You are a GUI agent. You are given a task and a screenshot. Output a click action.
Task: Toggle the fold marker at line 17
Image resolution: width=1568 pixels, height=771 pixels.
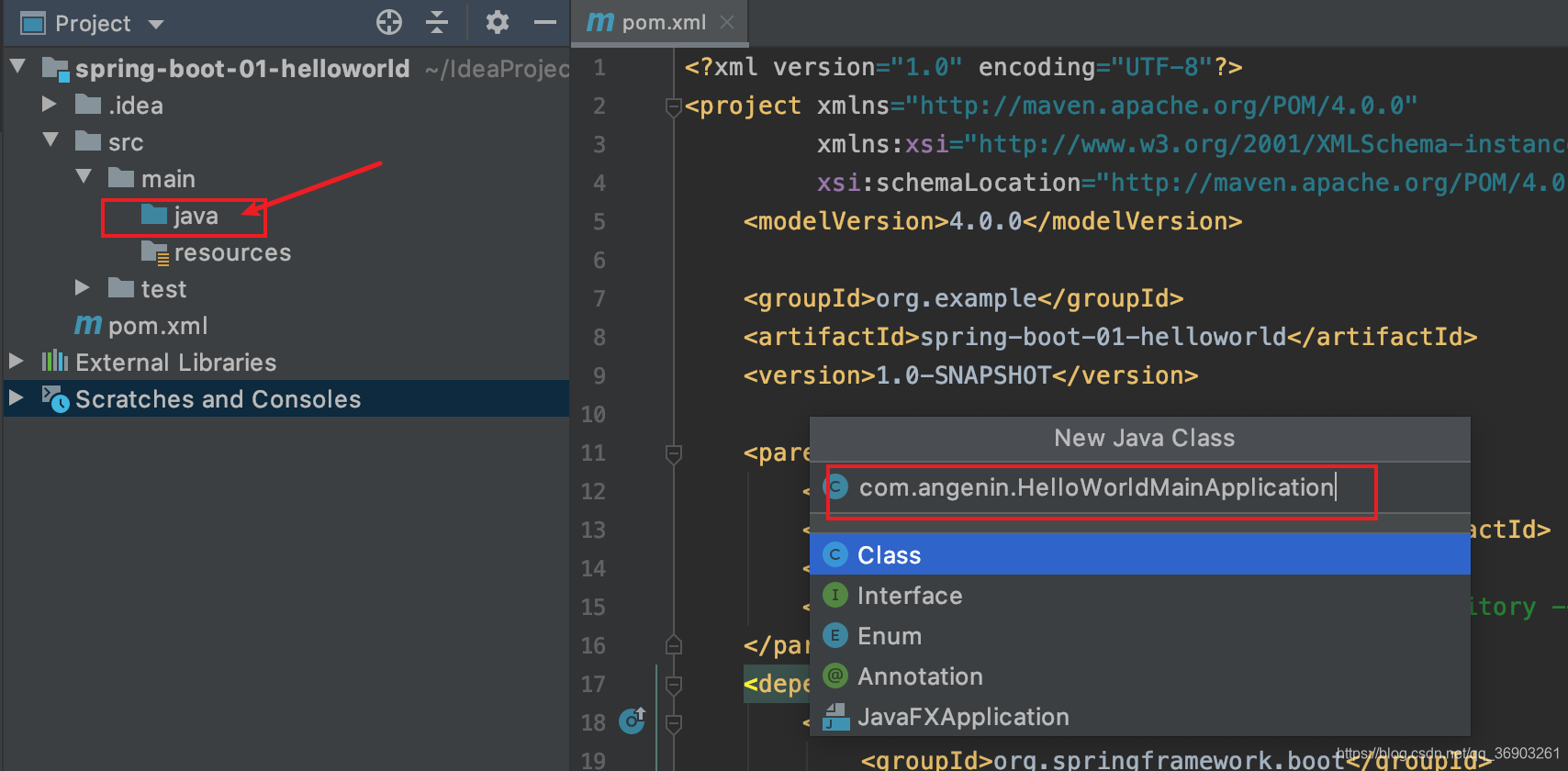click(673, 685)
